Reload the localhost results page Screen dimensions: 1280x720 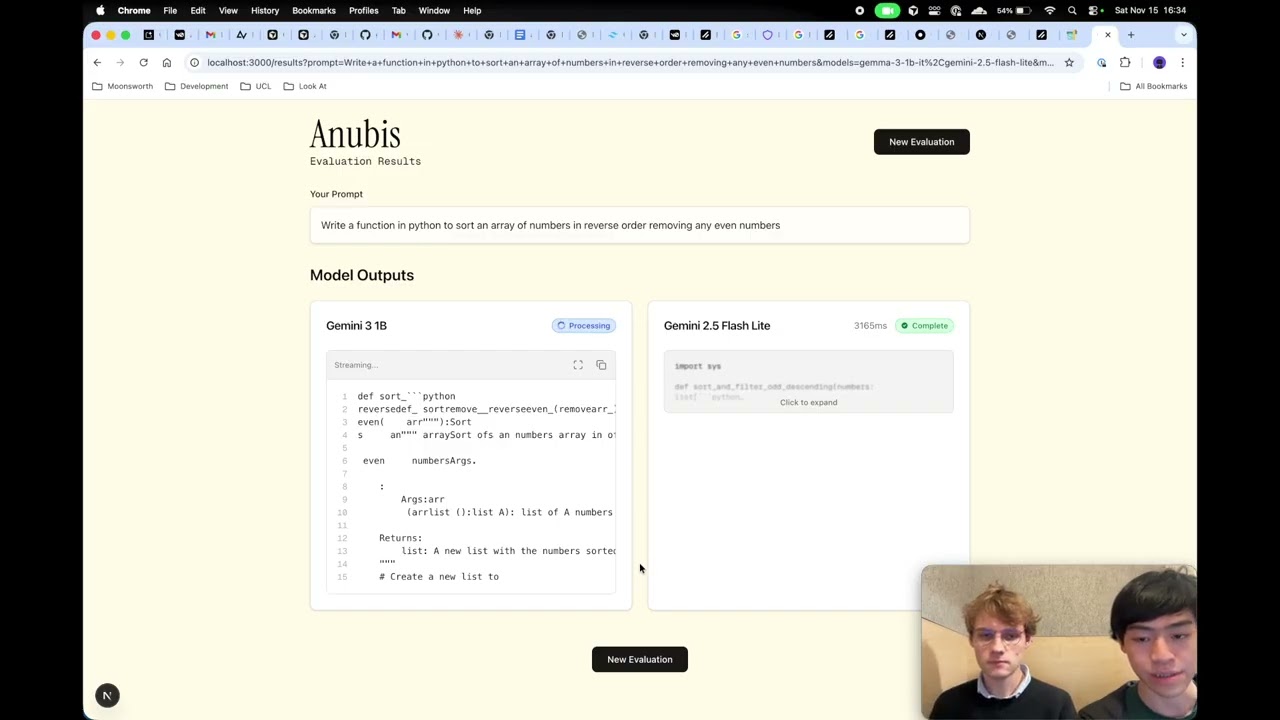143,62
